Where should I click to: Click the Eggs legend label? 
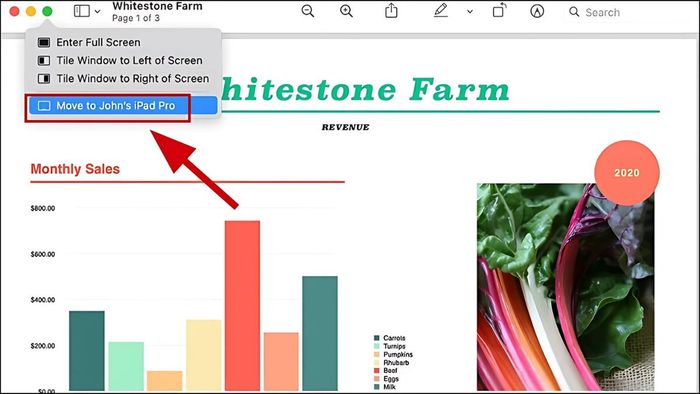[391, 379]
